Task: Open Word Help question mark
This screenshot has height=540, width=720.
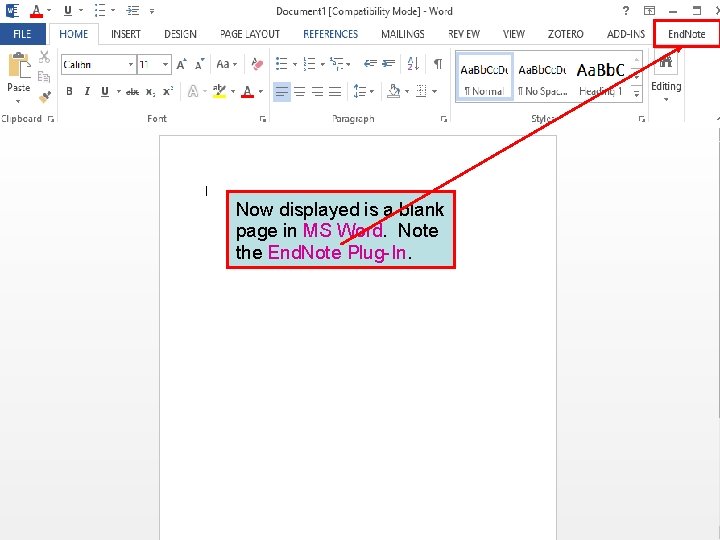Action: click(x=625, y=11)
